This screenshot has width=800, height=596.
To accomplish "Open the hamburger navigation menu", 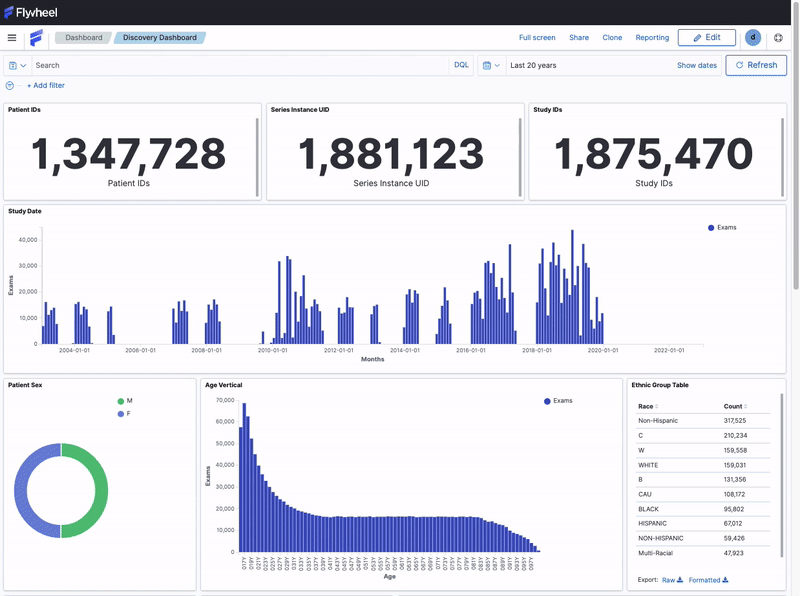I will click(12, 38).
